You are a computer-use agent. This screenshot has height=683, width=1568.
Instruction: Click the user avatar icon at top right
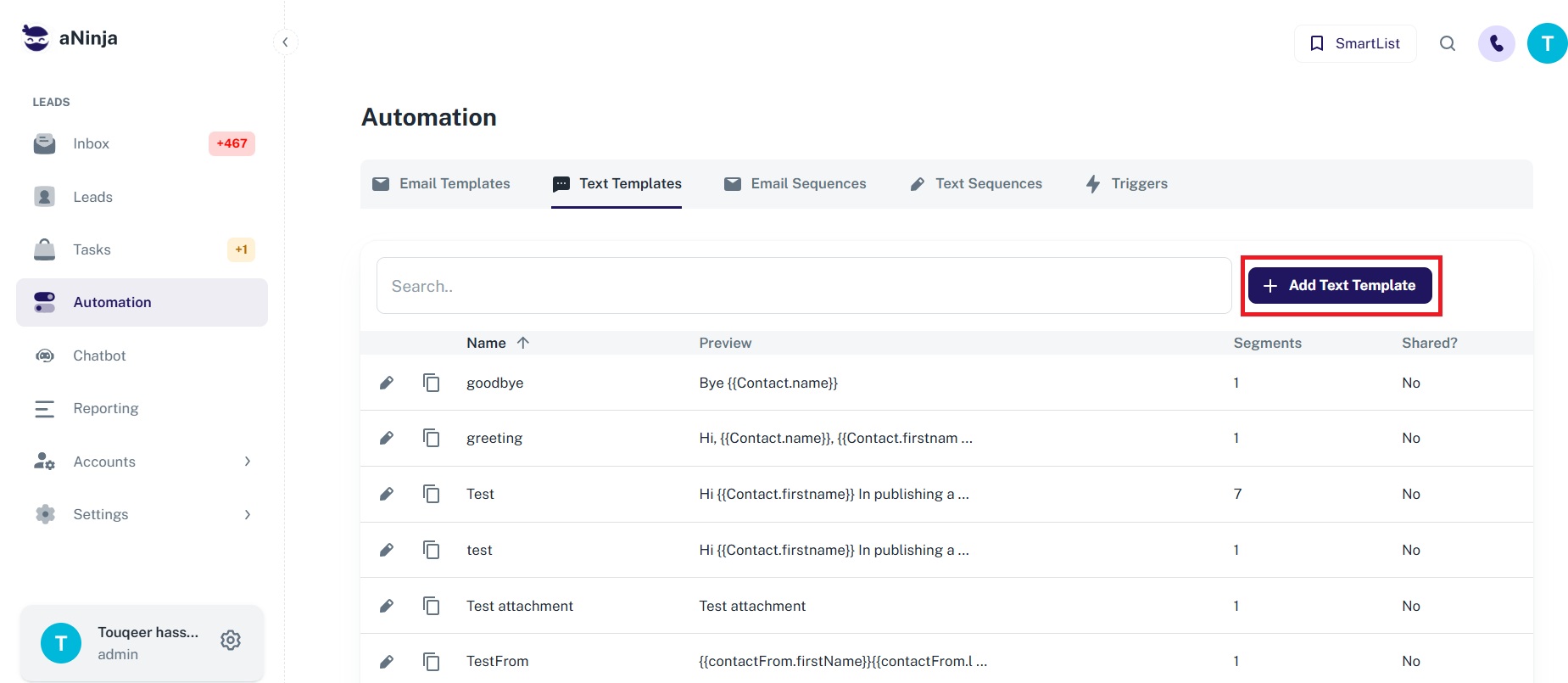click(1547, 43)
